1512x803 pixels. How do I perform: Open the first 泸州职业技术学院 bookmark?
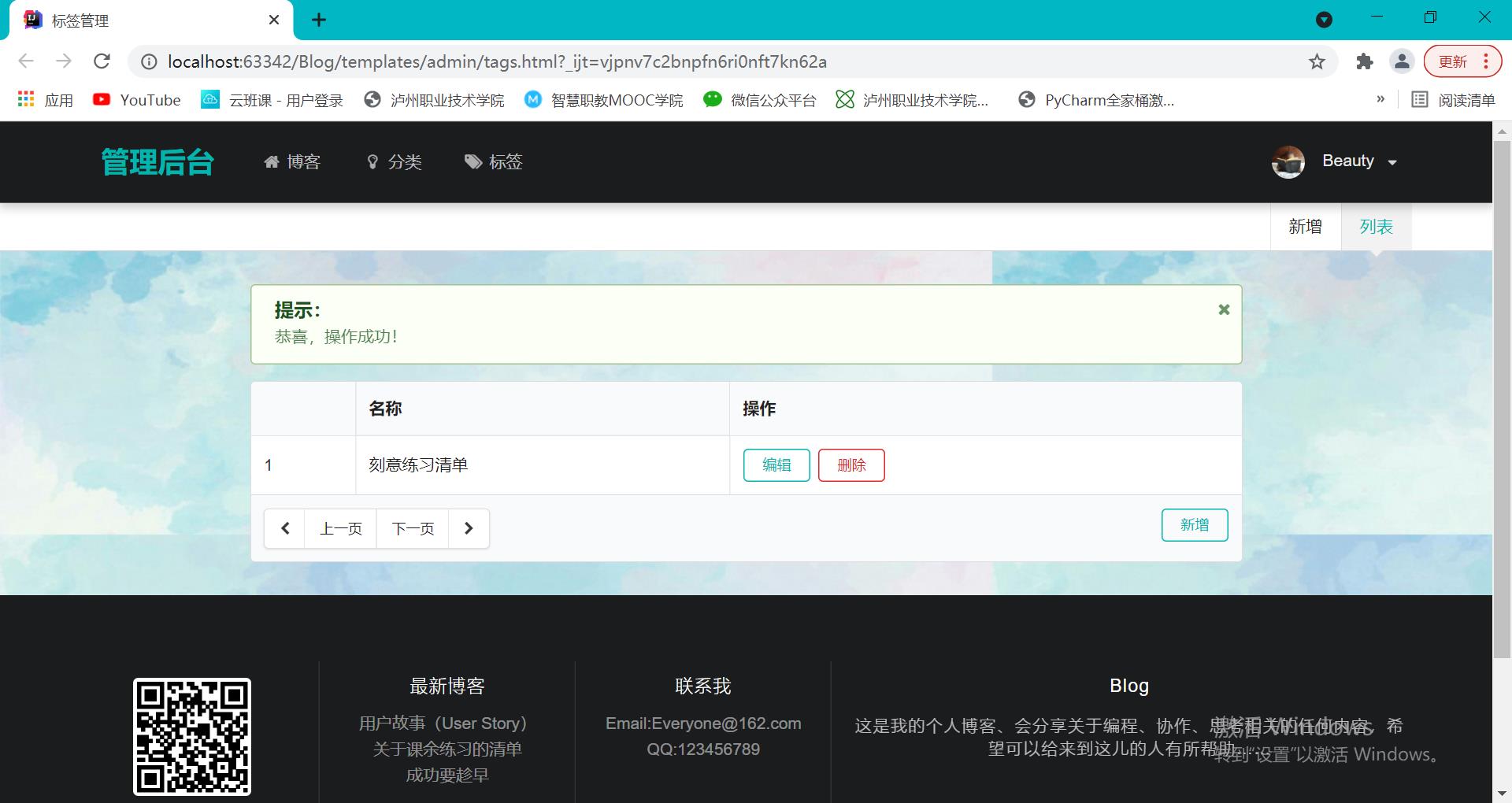pyautogui.click(x=434, y=100)
